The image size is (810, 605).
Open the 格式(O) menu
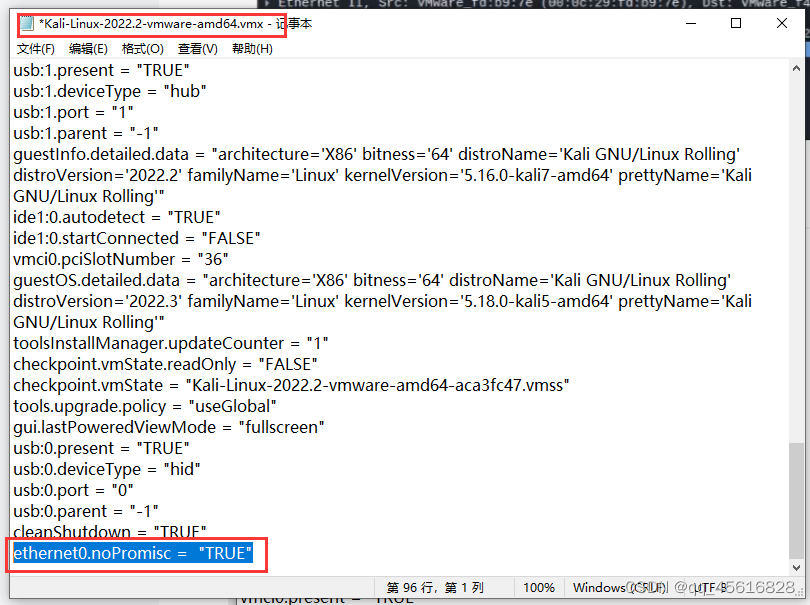coord(143,49)
